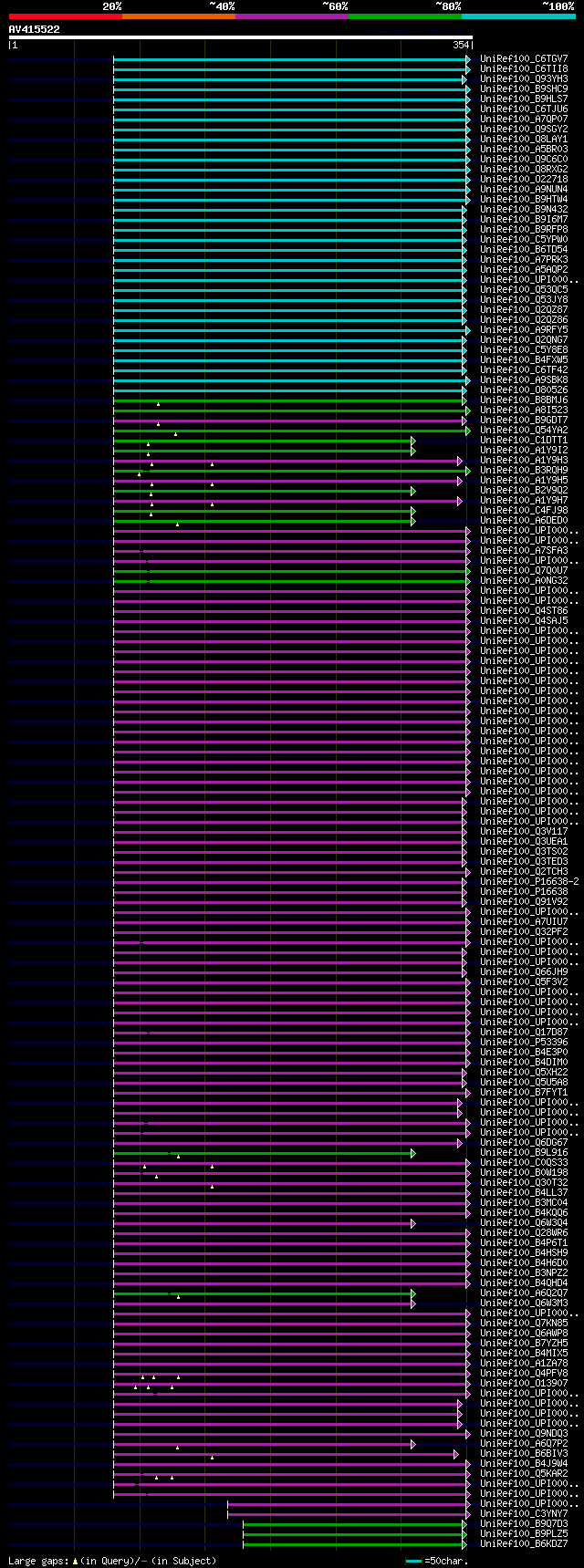Click the UniRef100_Q4SAJ5 label

[524, 621]
